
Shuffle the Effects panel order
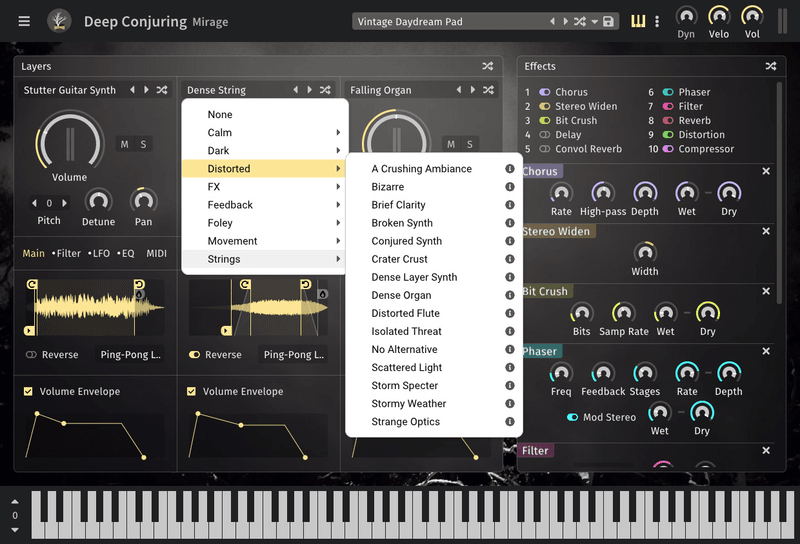pos(771,66)
